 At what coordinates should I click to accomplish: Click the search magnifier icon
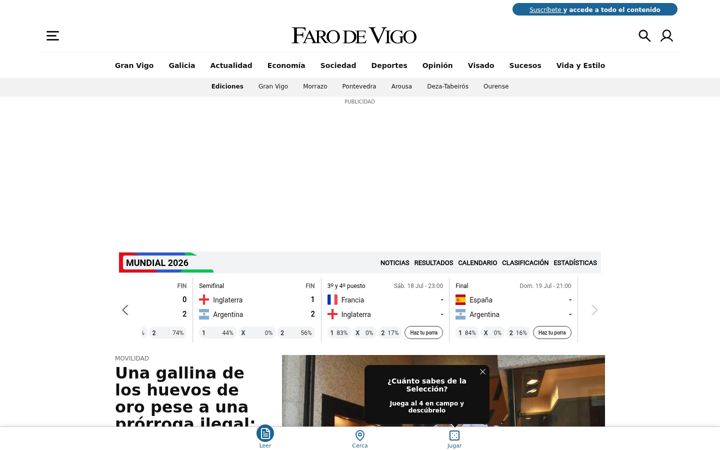pos(644,36)
